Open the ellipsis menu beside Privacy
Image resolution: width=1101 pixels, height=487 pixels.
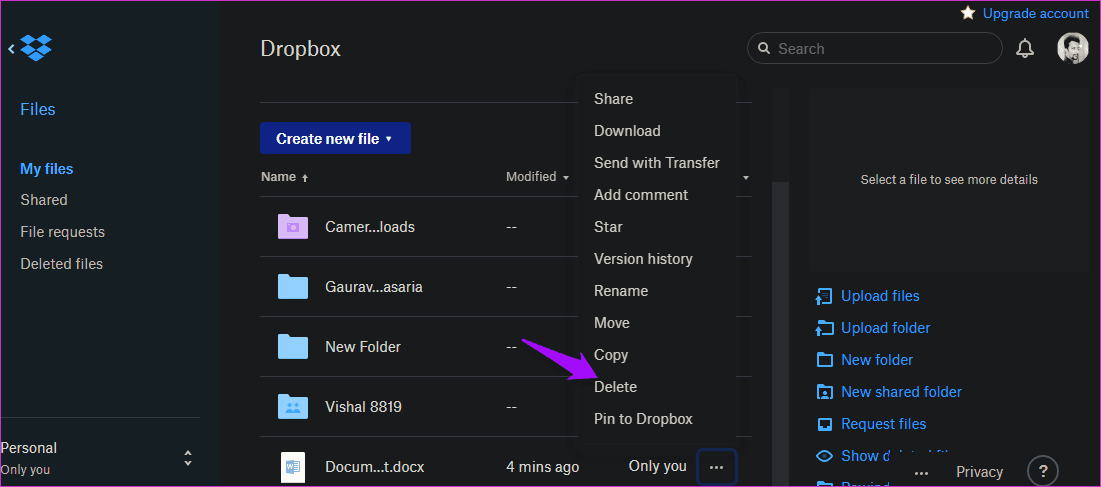click(x=922, y=472)
